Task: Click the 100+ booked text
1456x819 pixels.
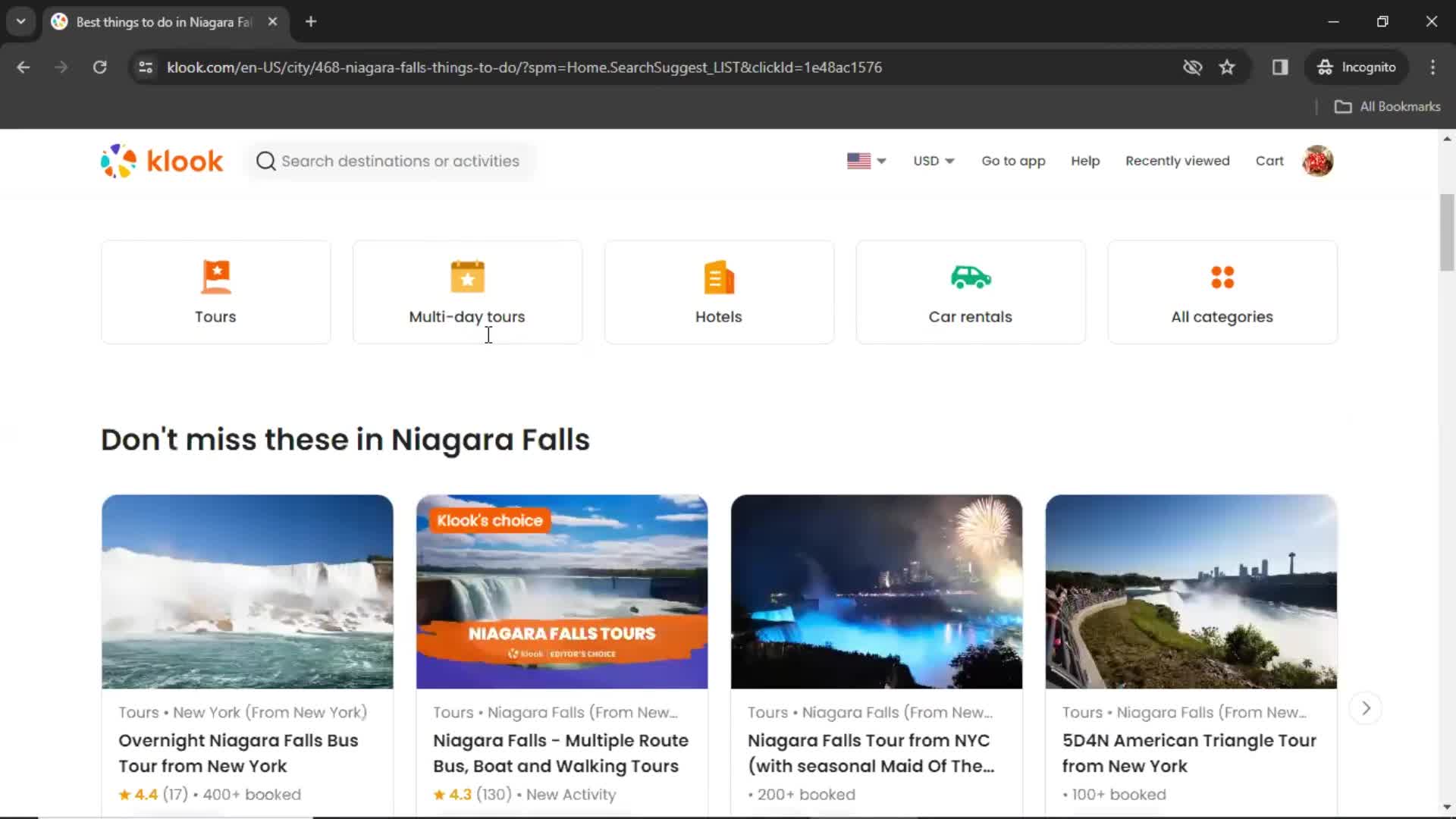Action: point(1119,794)
